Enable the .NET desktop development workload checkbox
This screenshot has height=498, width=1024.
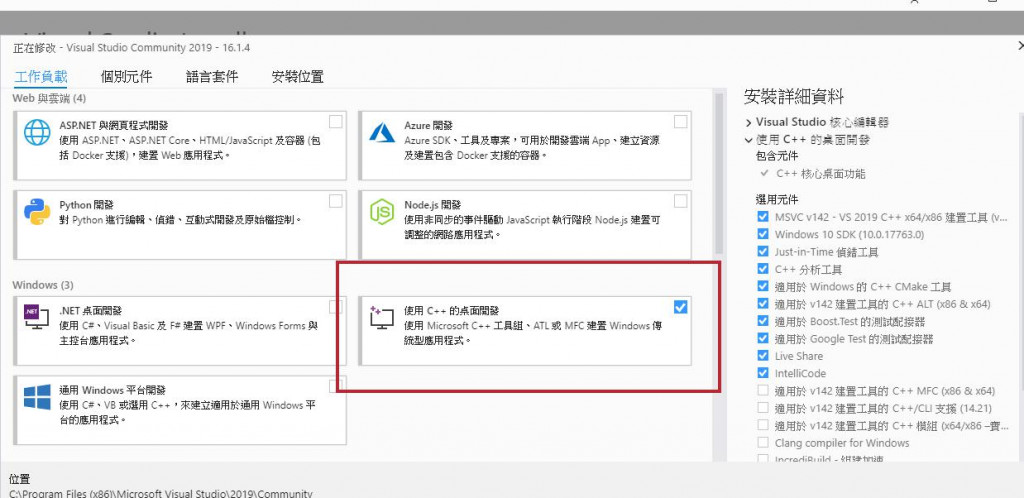pyautogui.click(x=335, y=307)
